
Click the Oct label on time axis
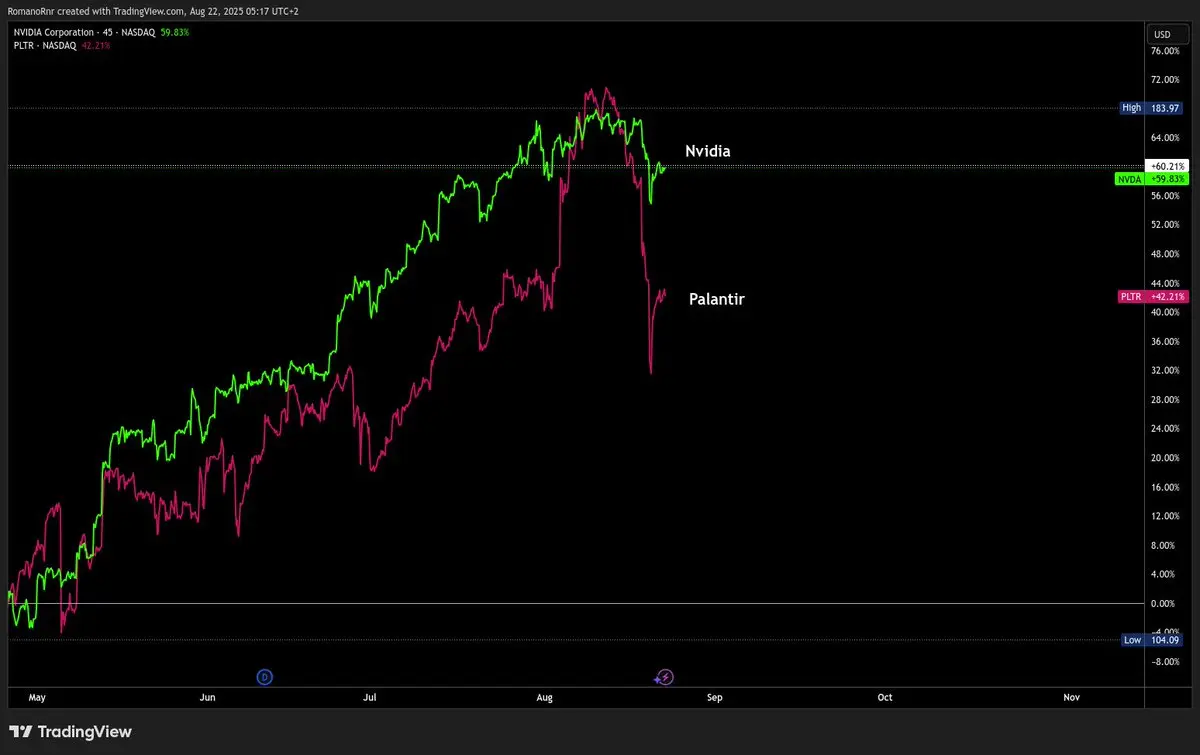885,696
